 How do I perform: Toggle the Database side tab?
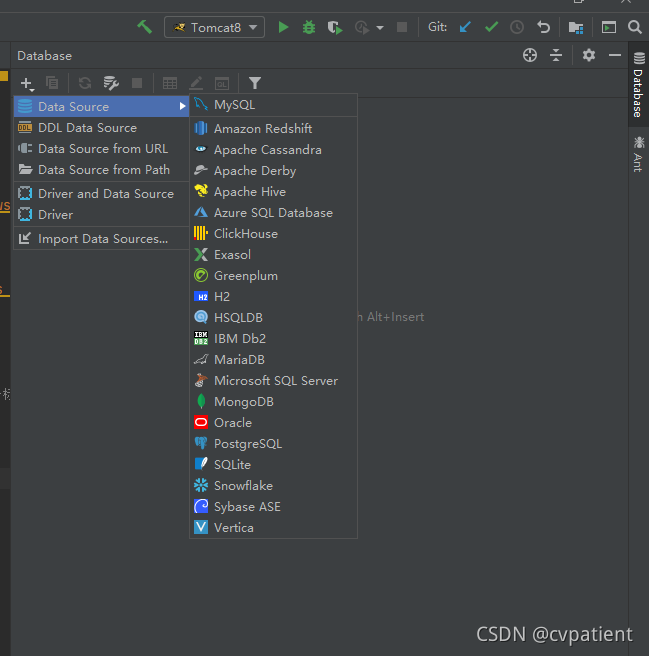639,84
